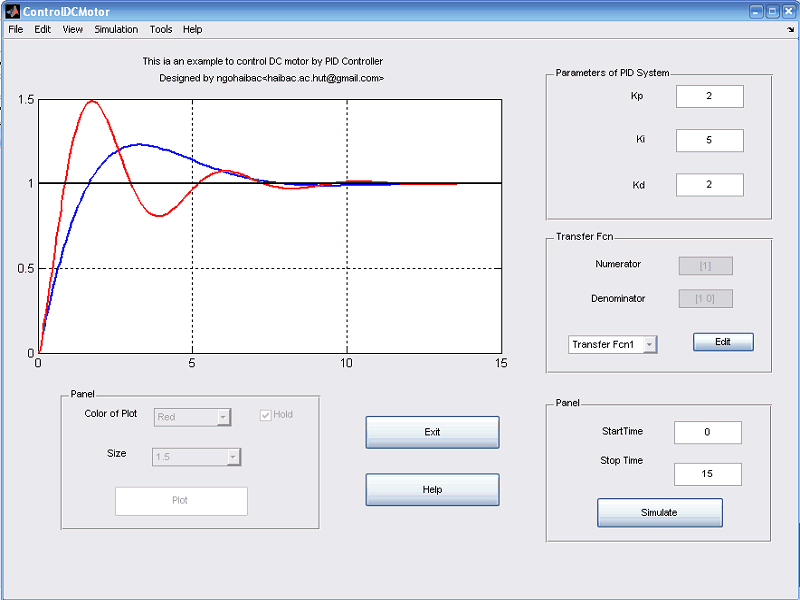
Task: Click the y-axis tick label 1.5
Action: tap(26, 99)
